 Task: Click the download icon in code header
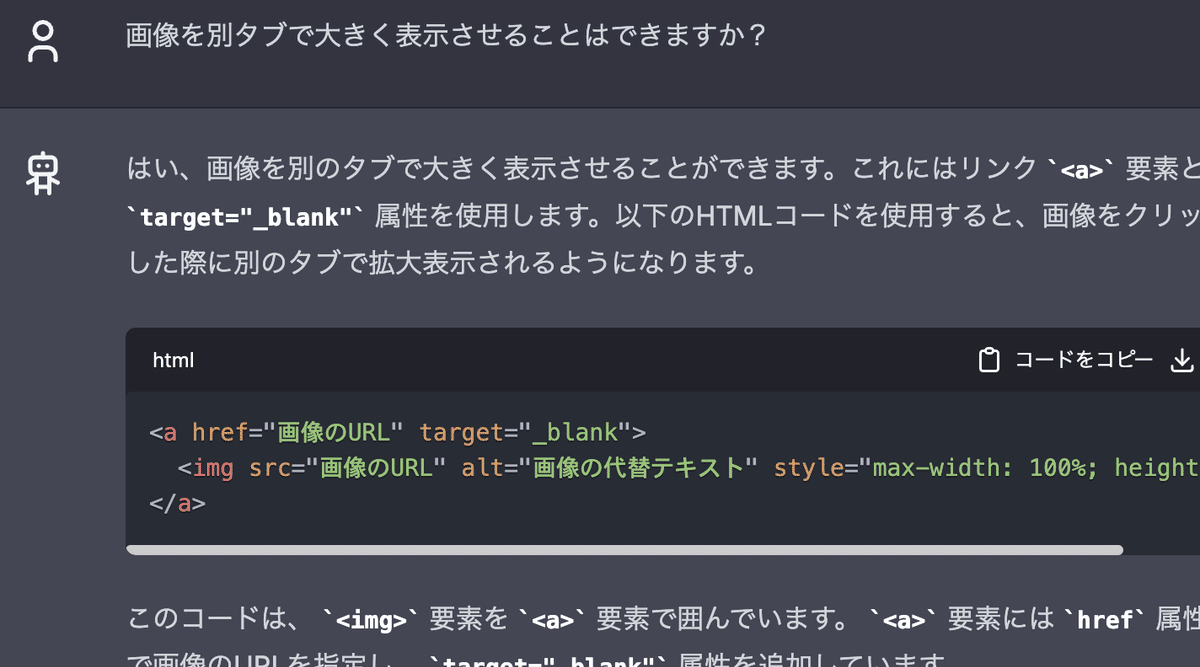click(1182, 360)
